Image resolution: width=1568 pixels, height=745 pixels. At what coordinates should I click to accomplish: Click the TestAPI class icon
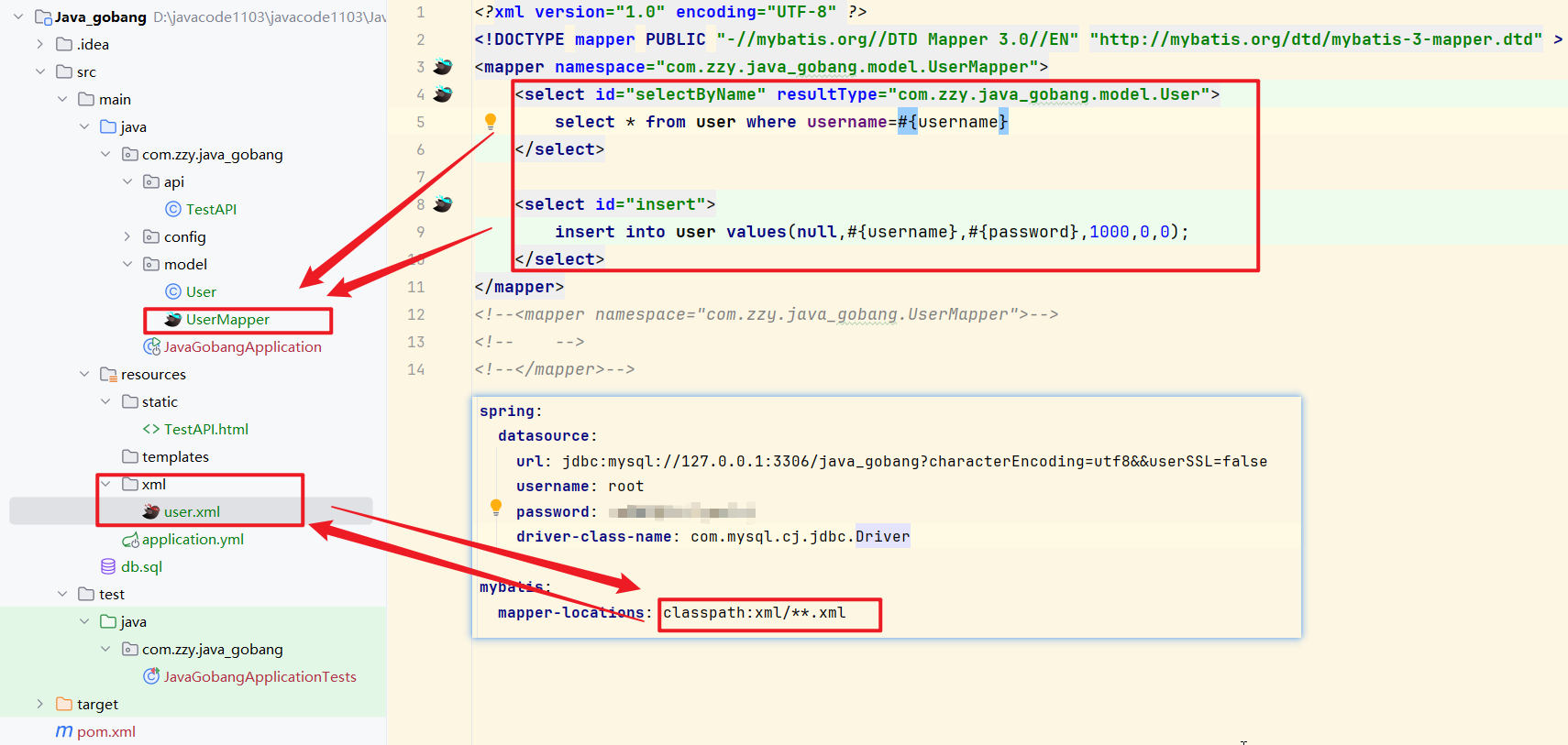[x=172, y=209]
